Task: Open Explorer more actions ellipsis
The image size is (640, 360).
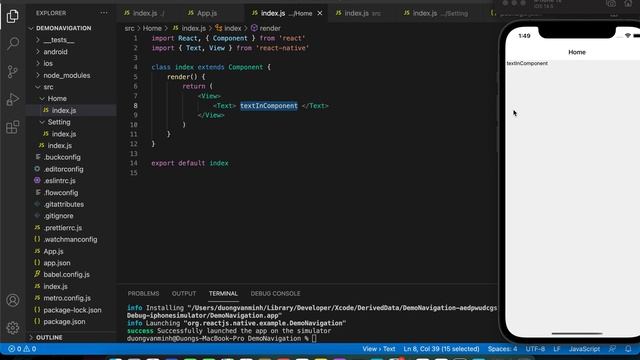Action: pyautogui.click(x=104, y=13)
